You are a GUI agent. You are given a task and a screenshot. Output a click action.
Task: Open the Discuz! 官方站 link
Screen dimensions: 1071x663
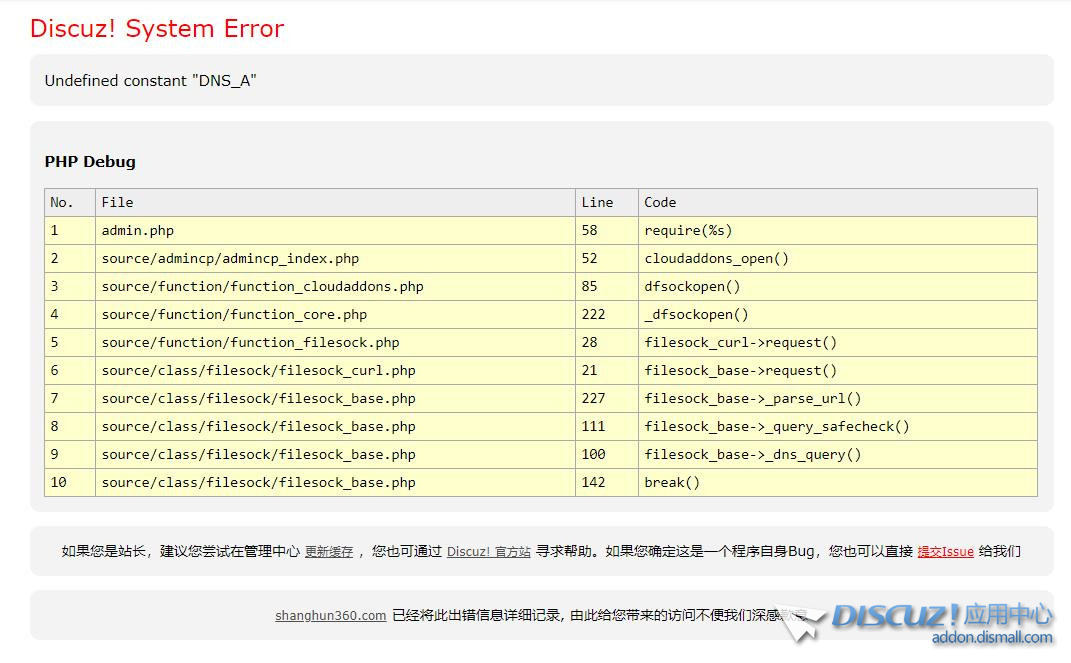point(488,552)
